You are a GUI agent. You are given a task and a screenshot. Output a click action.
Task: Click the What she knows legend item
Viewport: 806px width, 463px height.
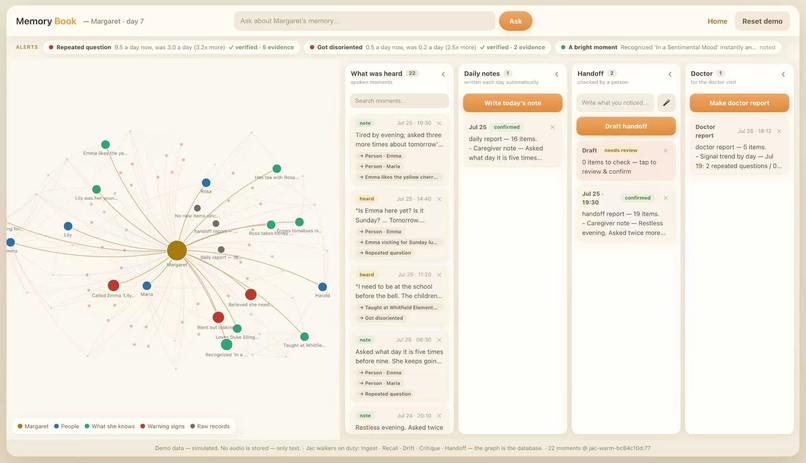[109, 427]
